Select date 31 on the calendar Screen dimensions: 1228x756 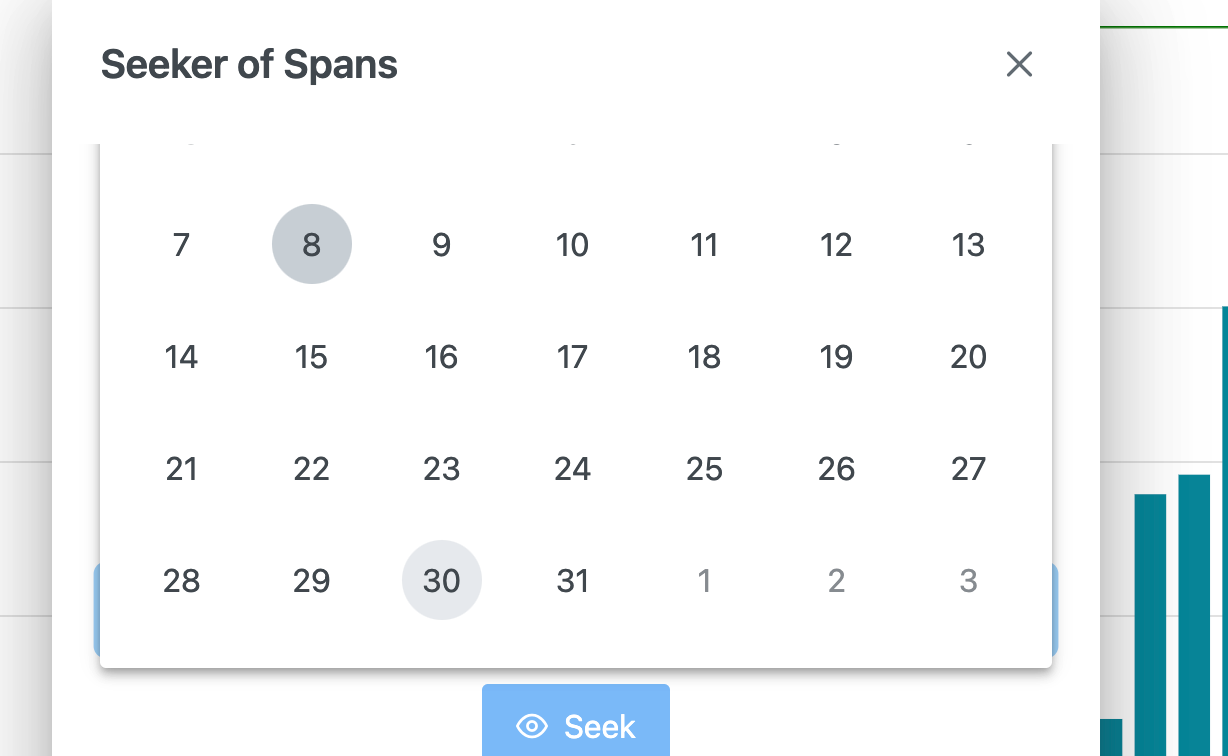coord(573,580)
